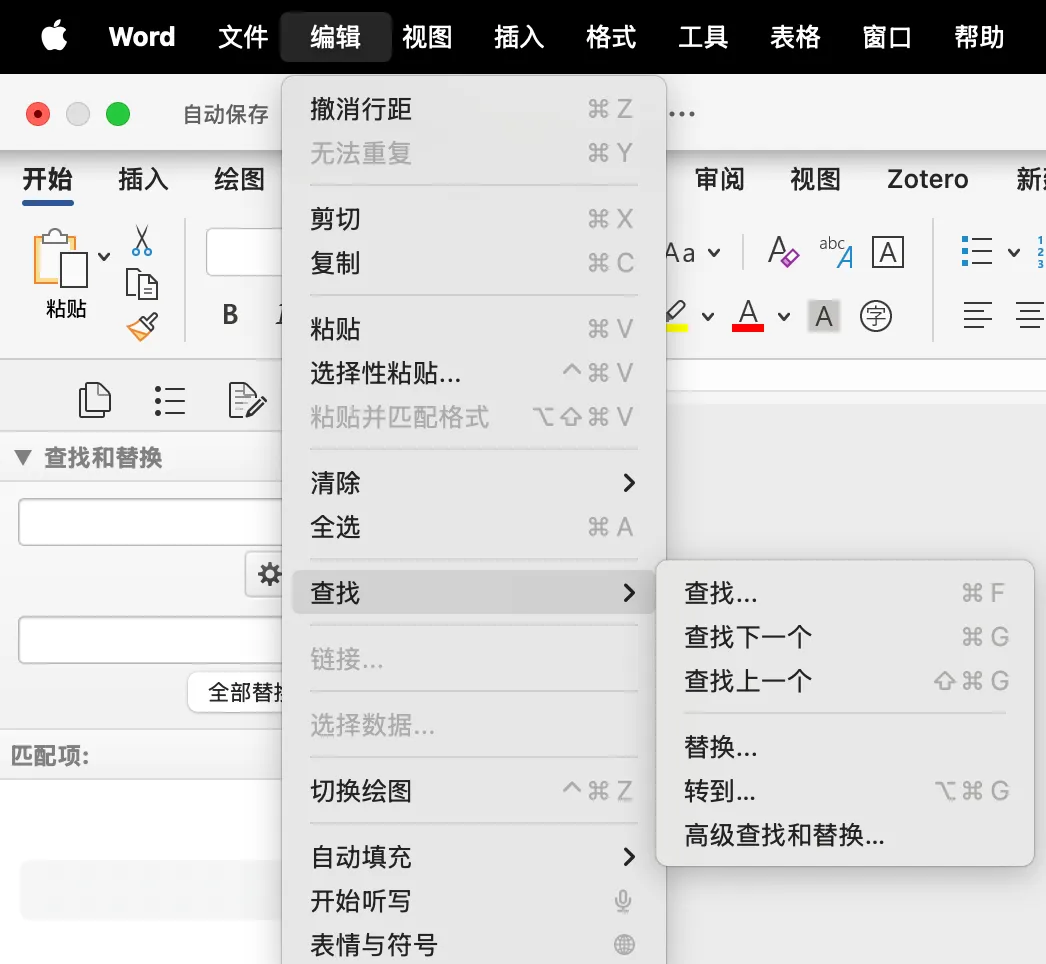Image resolution: width=1046 pixels, height=964 pixels.
Task: Expand the Bullets dropdown arrow
Action: [1013, 253]
